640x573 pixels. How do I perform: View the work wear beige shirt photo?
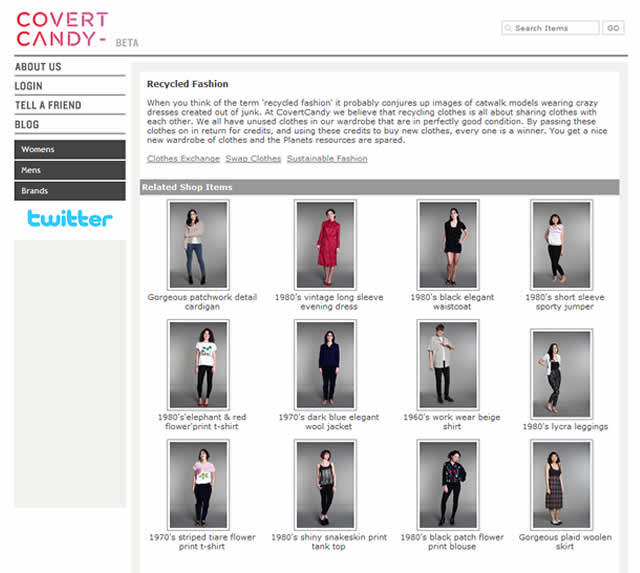tap(448, 365)
